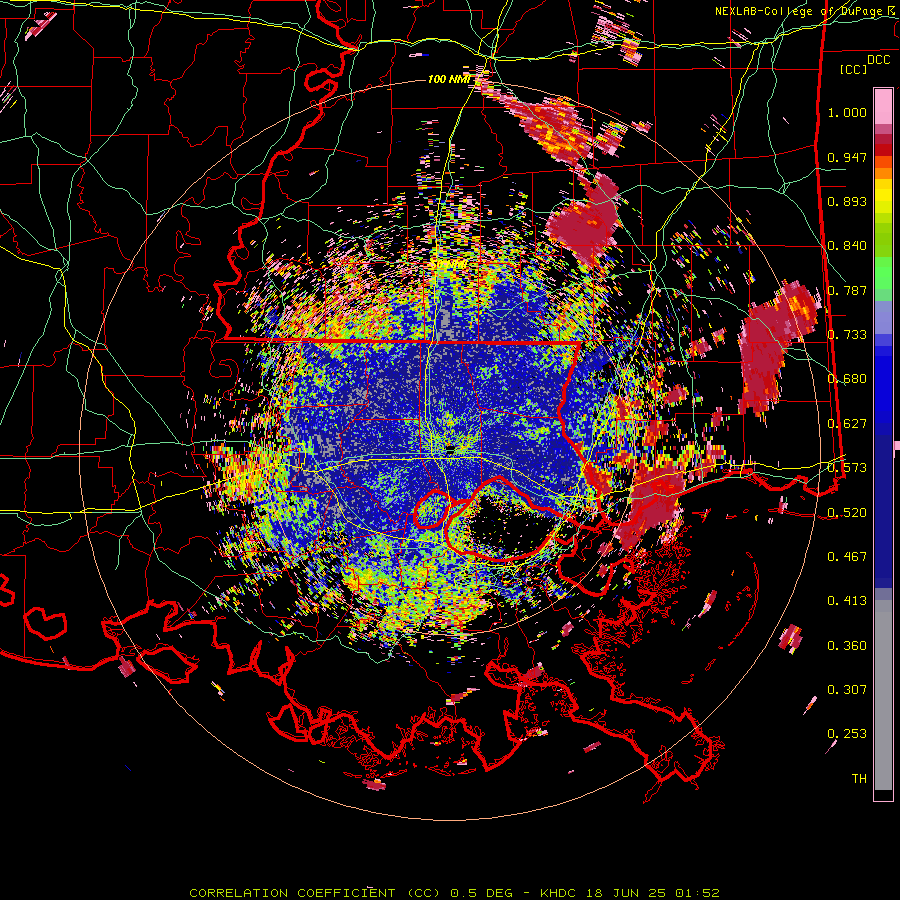Click the DCC label above the color scale
Screen dimensions: 900x900
pyautogui.click(x=878, y=60)
